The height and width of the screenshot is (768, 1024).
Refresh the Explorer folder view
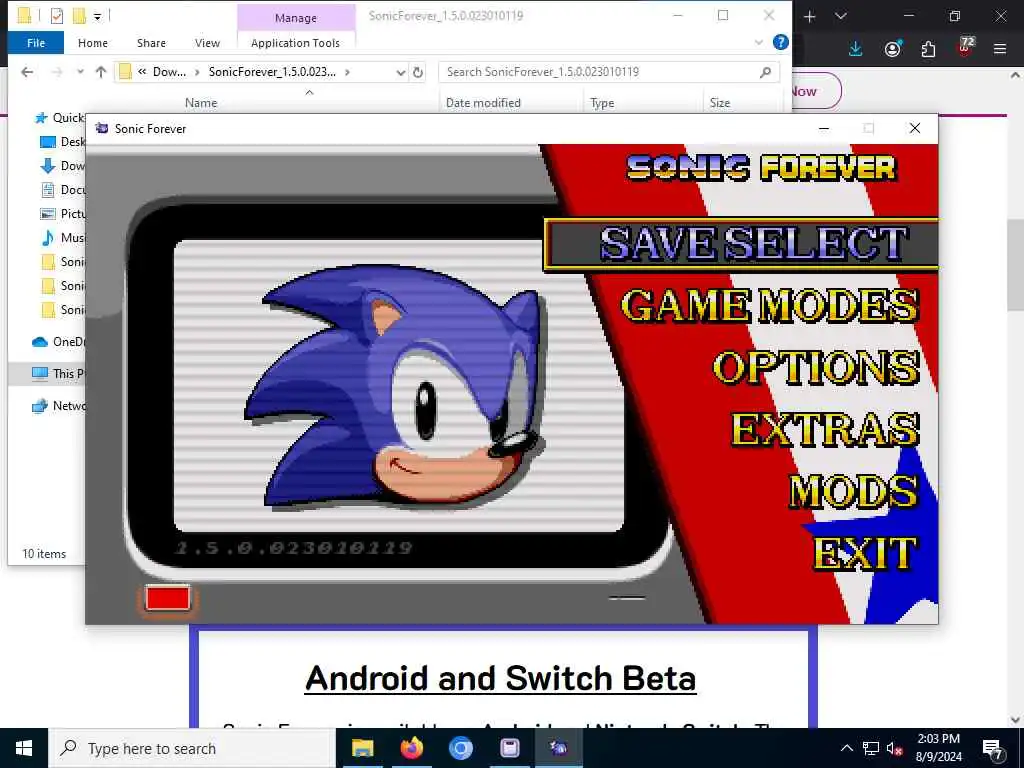coord(418,72)
